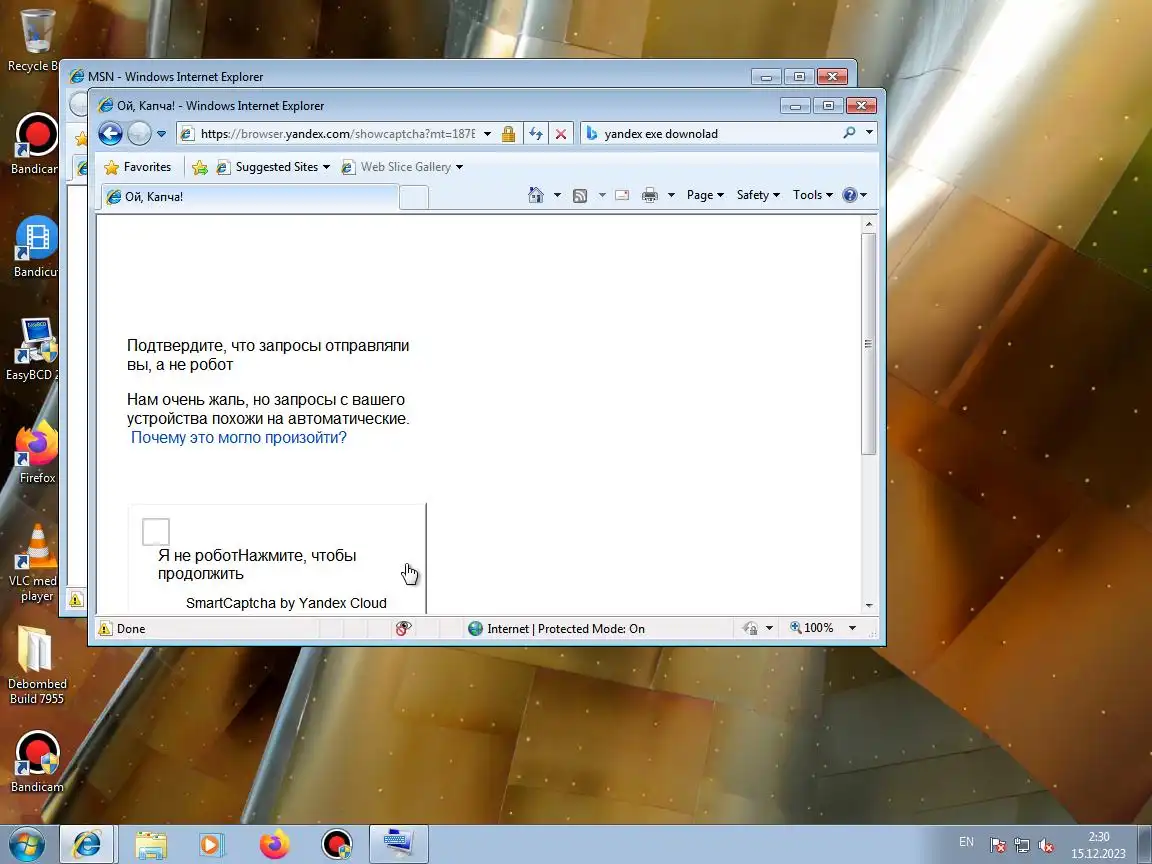
Task: Click the taskbar clock showing 2:30
Action: (1098, 845)
